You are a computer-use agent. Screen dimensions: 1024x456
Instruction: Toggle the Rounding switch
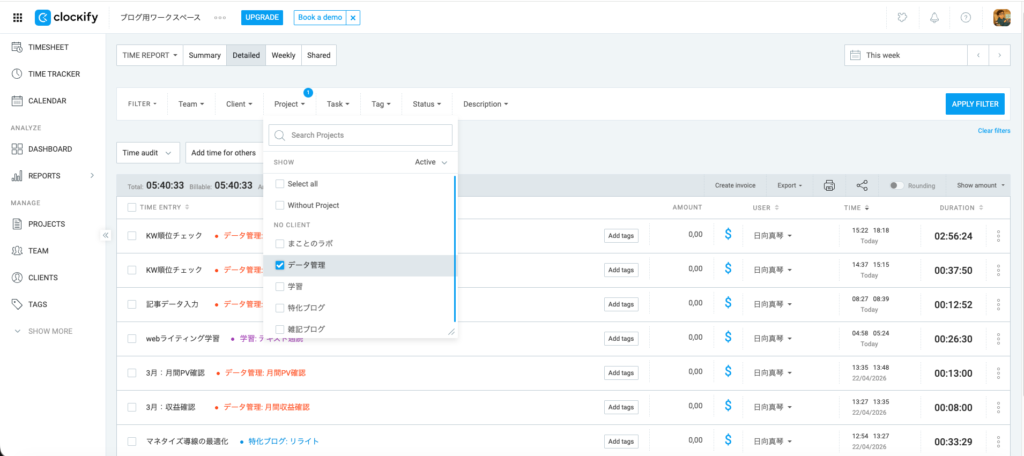point(897,185)
